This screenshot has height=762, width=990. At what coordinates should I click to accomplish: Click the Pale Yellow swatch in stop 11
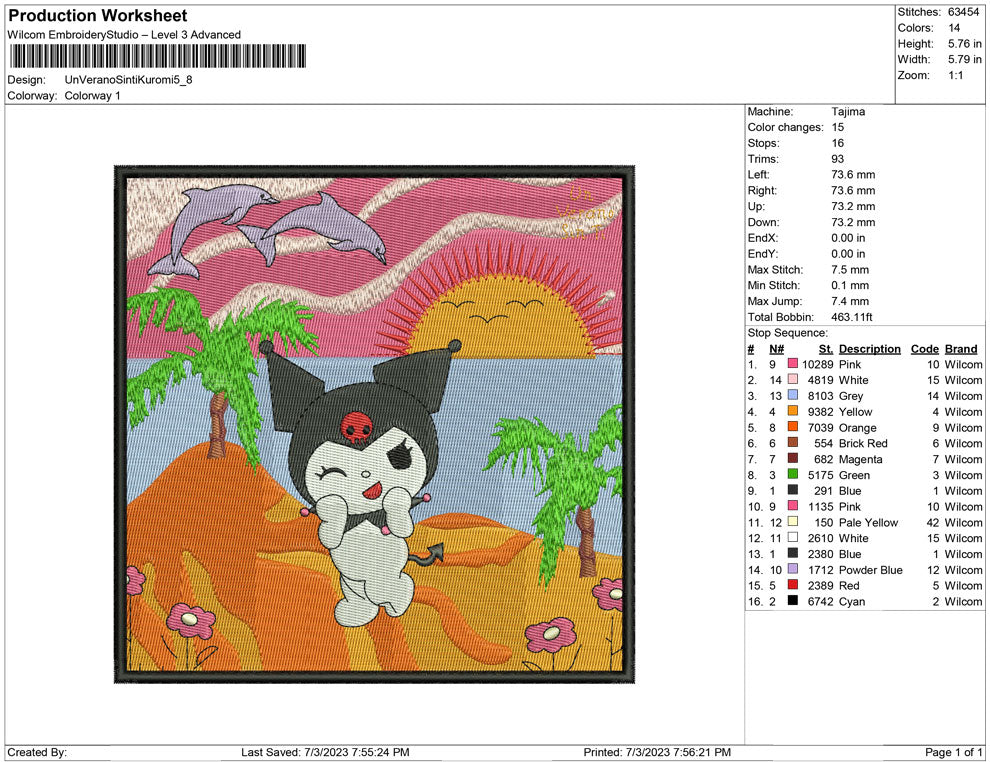792,521
